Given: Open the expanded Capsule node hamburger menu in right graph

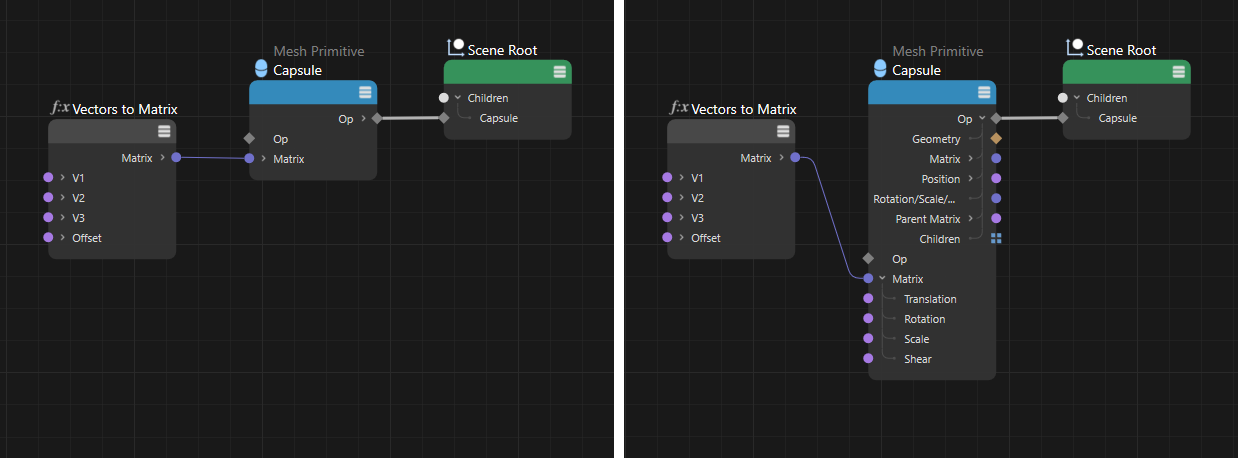Looking at the screenshot, I should click(x=984, y=92).
